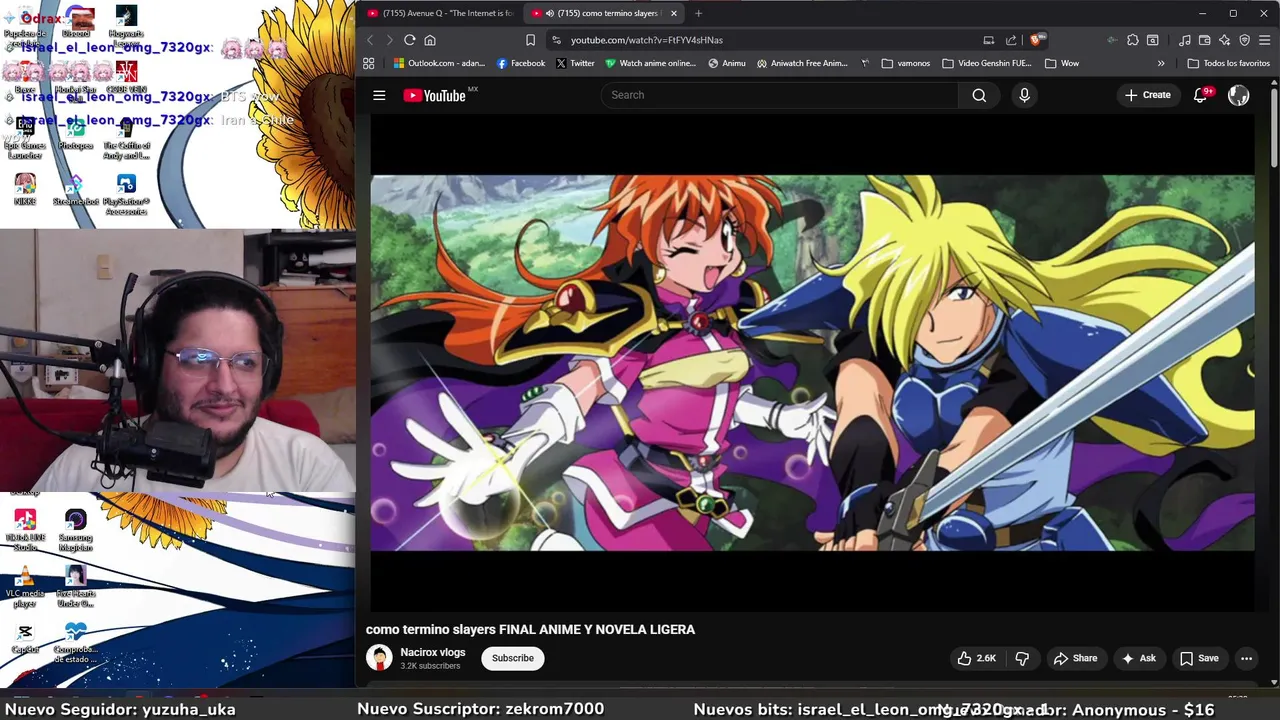Open more actions three-dot menu under video
This screenshot has width=1280, height=720.
click(1246, 658)
